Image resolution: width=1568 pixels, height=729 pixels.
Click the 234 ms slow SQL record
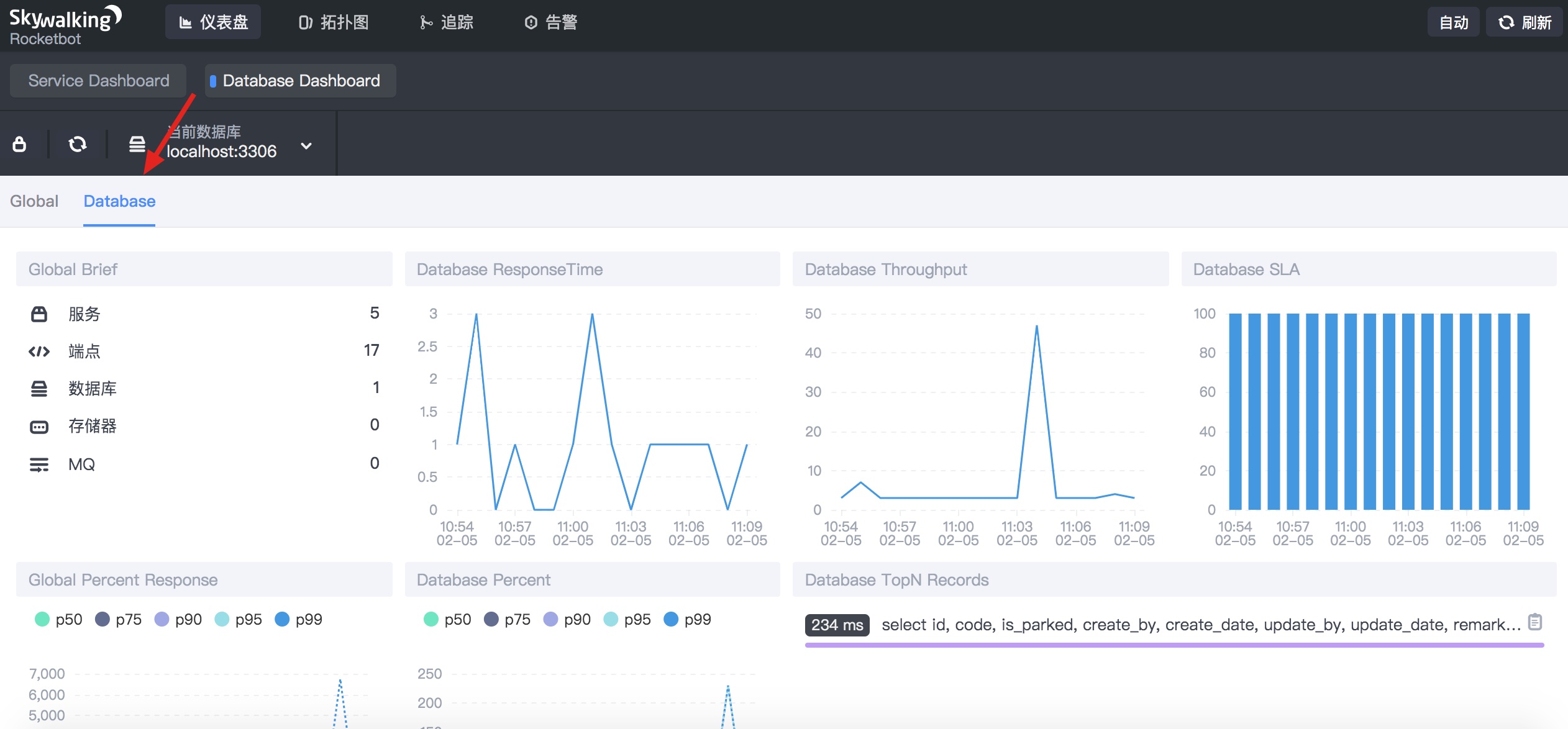837,625
